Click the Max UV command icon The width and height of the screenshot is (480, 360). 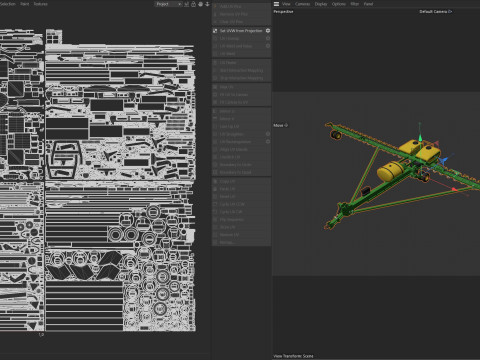215,87
